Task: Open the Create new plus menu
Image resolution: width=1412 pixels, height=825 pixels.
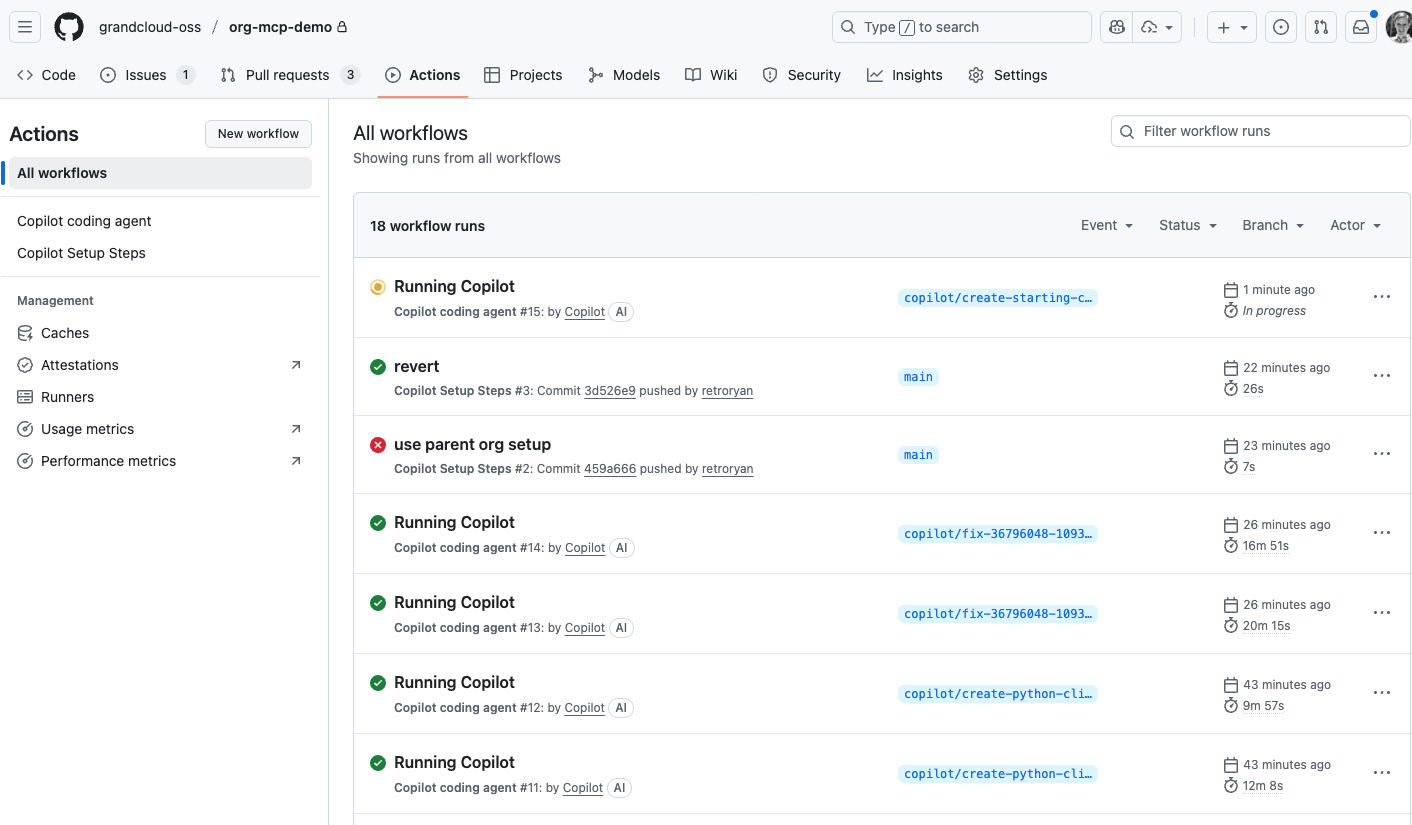Action: pos(1232,27)
